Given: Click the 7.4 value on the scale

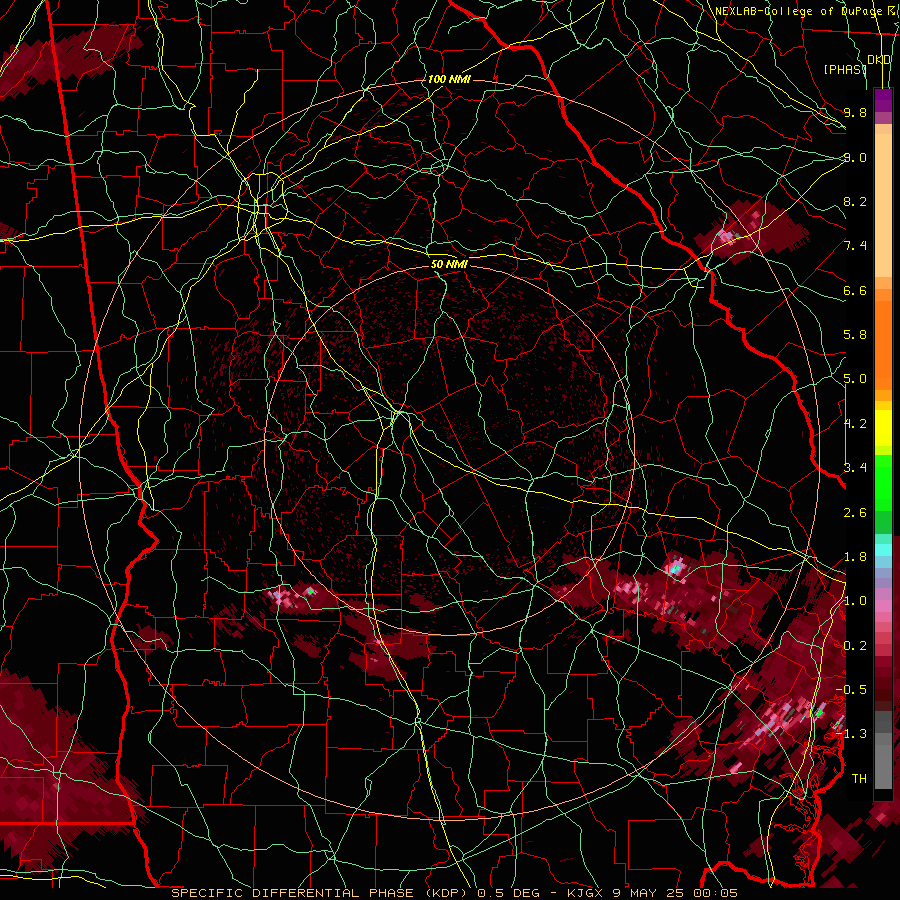Looking at the screenshot, I should pos(855,246).
